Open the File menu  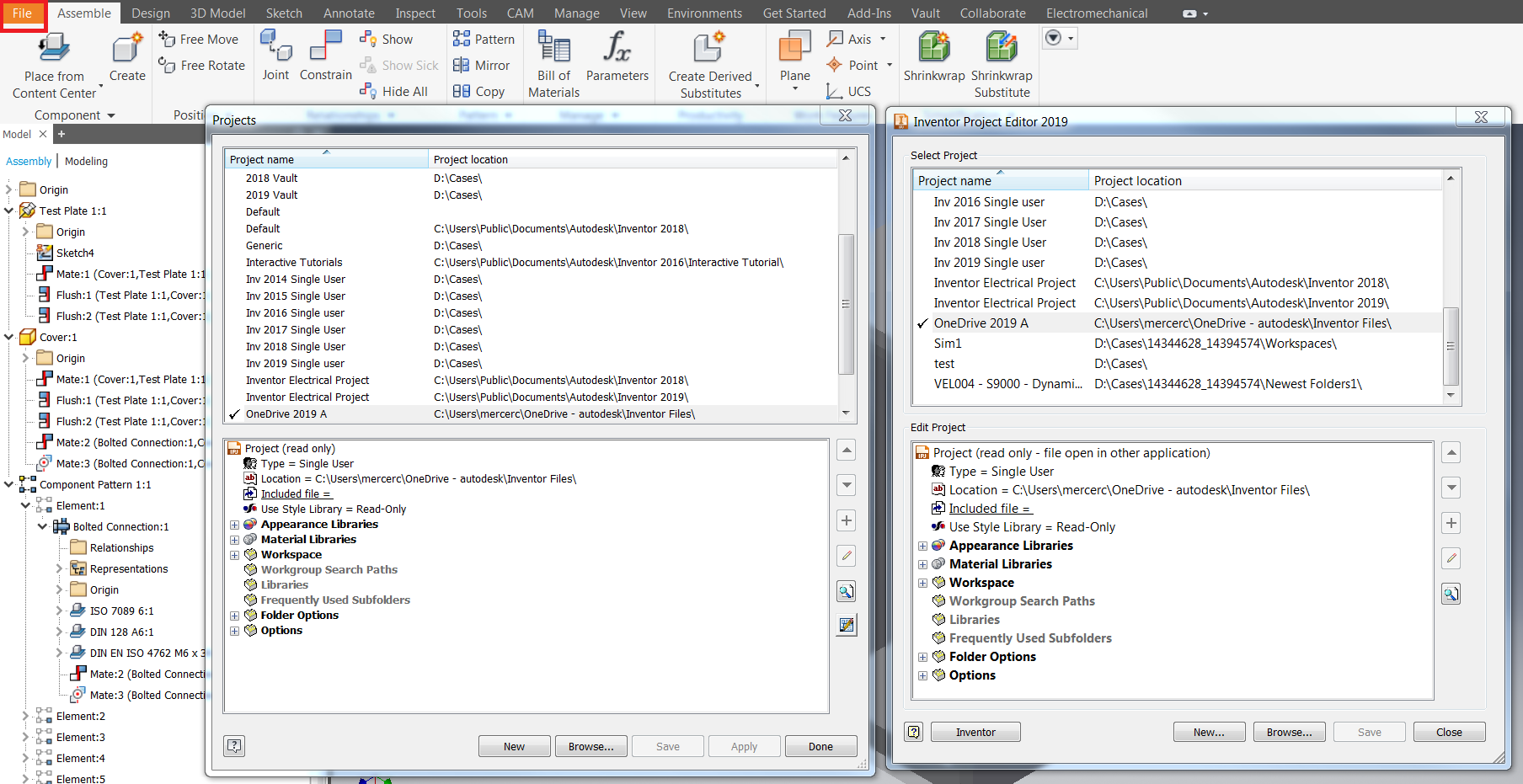[x=23, y=13]
